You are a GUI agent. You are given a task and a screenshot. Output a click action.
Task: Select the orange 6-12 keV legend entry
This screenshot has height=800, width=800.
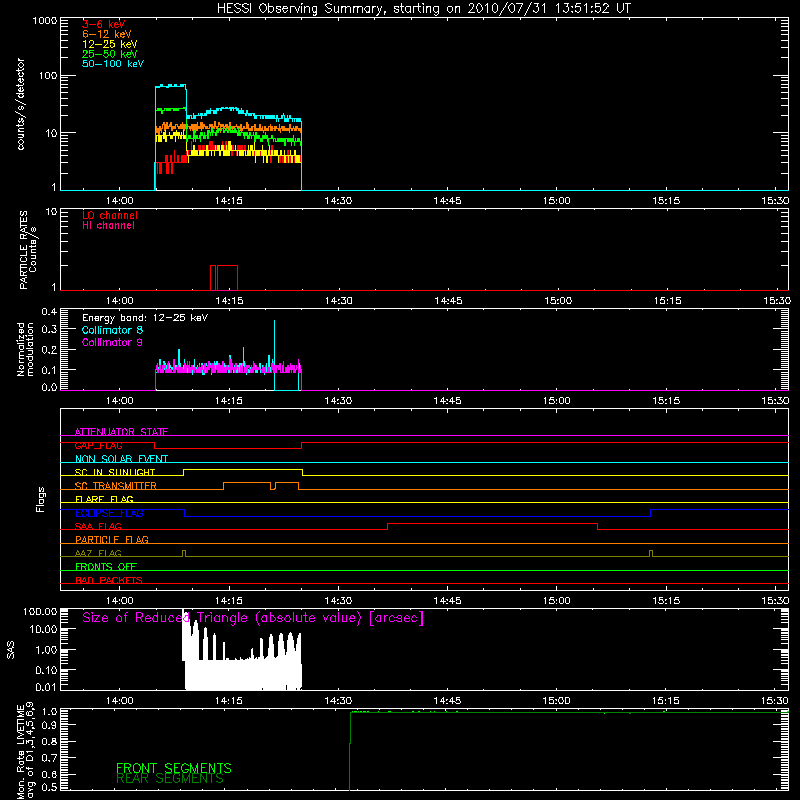point(107,34)
